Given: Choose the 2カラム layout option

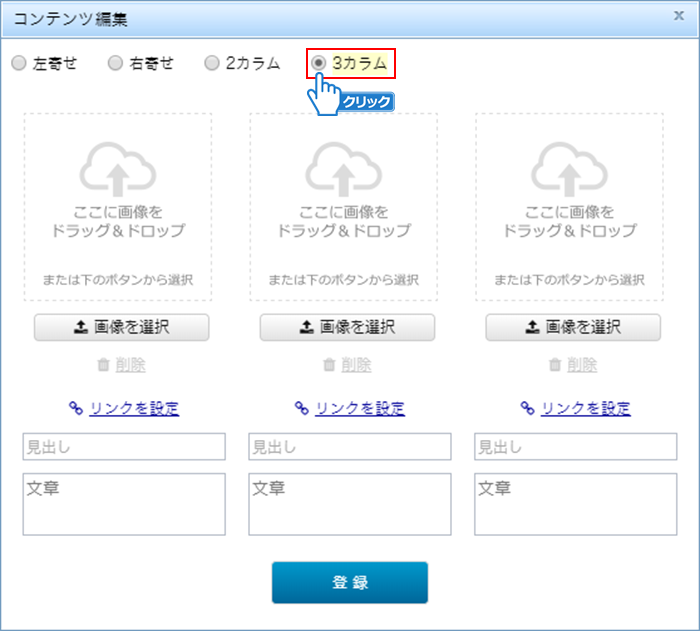Looking at the screenshot, I should [x=211, y=64].
